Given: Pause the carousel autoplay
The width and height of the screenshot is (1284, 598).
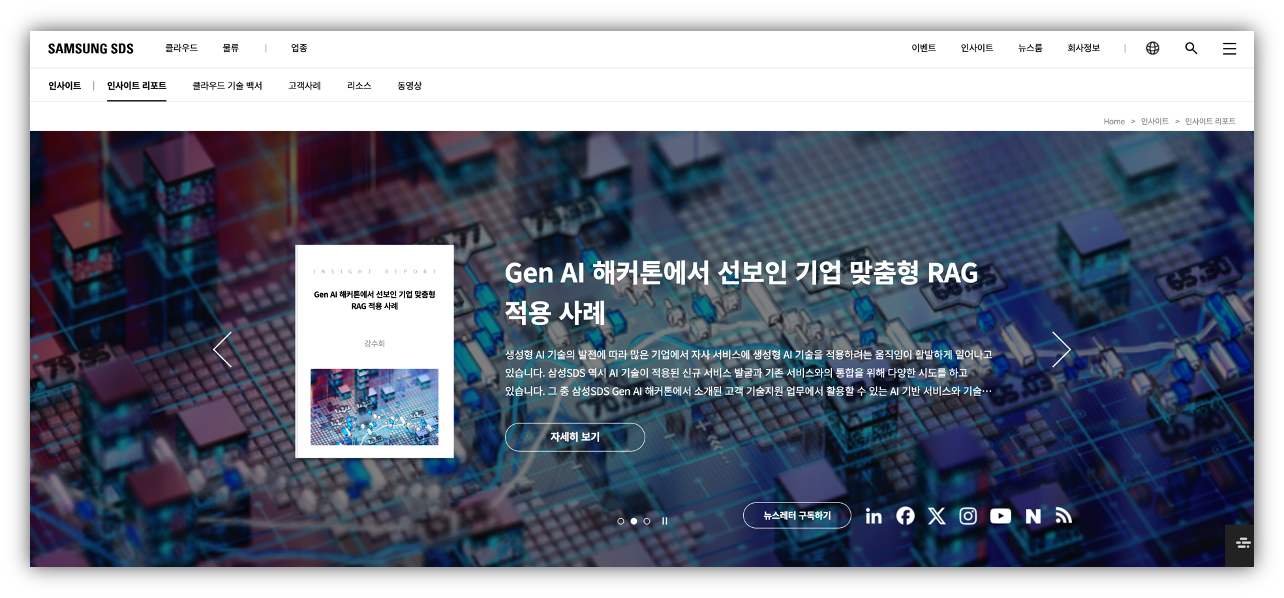Looking at the screenshot, I should pyautogui.click(x=664, y=521).
